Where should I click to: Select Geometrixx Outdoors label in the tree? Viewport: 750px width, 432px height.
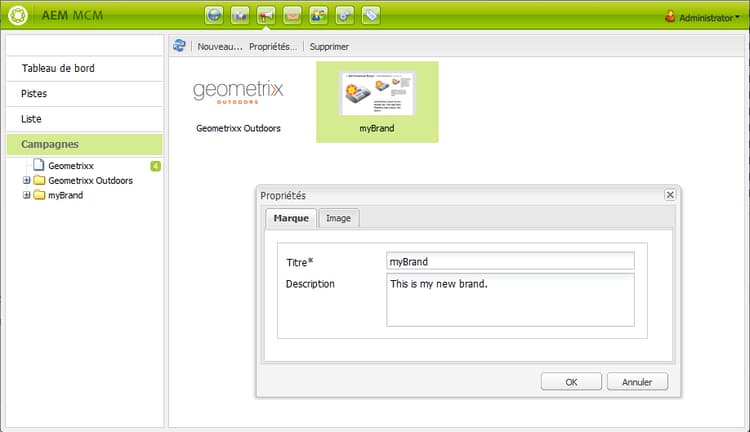click(90, 180)
